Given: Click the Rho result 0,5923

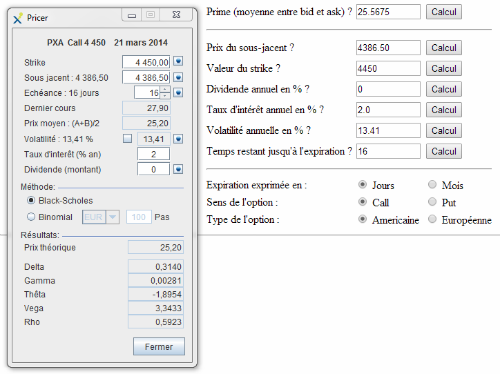Looking at the screenshot, I should pos(156,322).
